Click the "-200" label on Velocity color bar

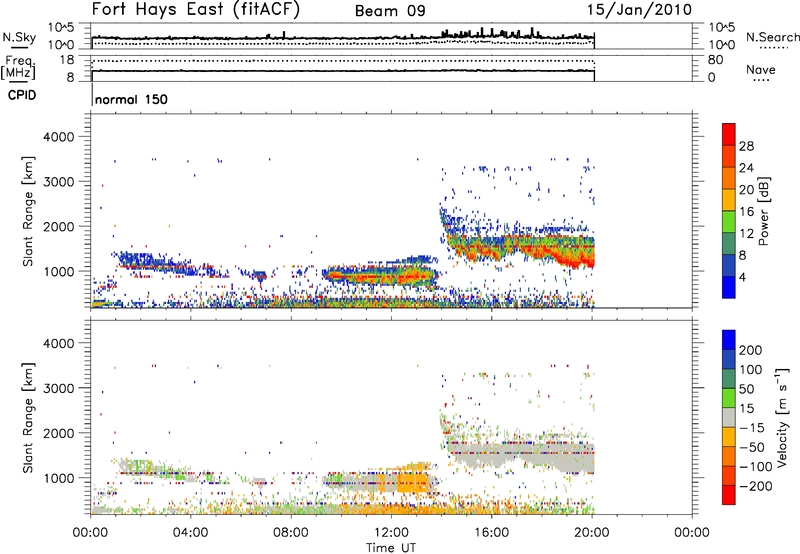pos(755,486)
